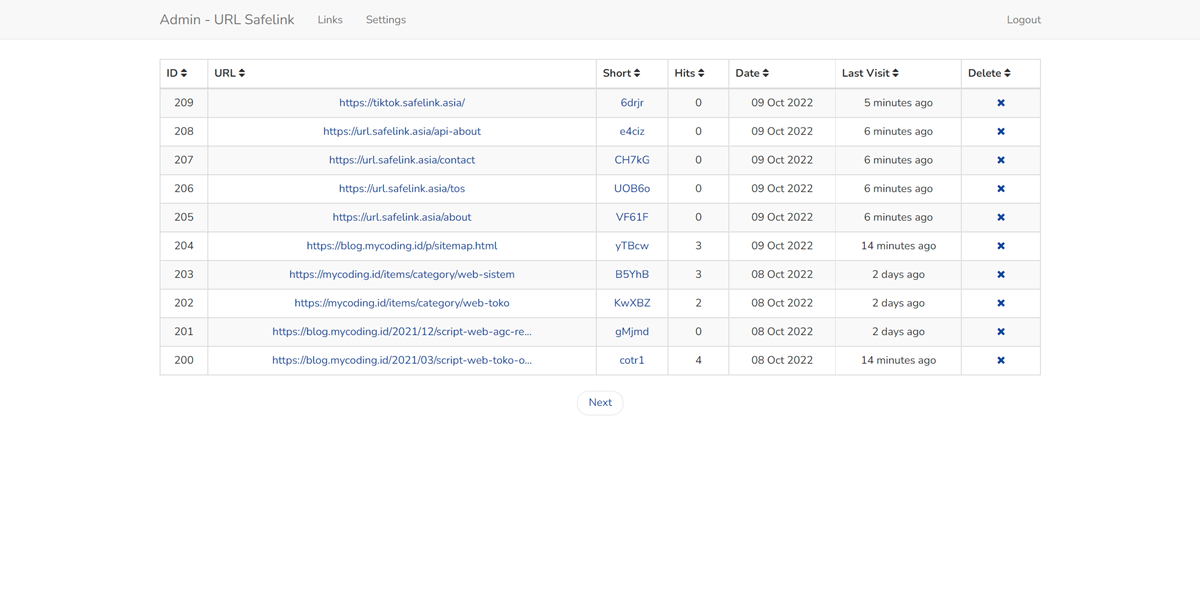Click the '5 minutes ago' last visit cell

[x=898, y=103]
